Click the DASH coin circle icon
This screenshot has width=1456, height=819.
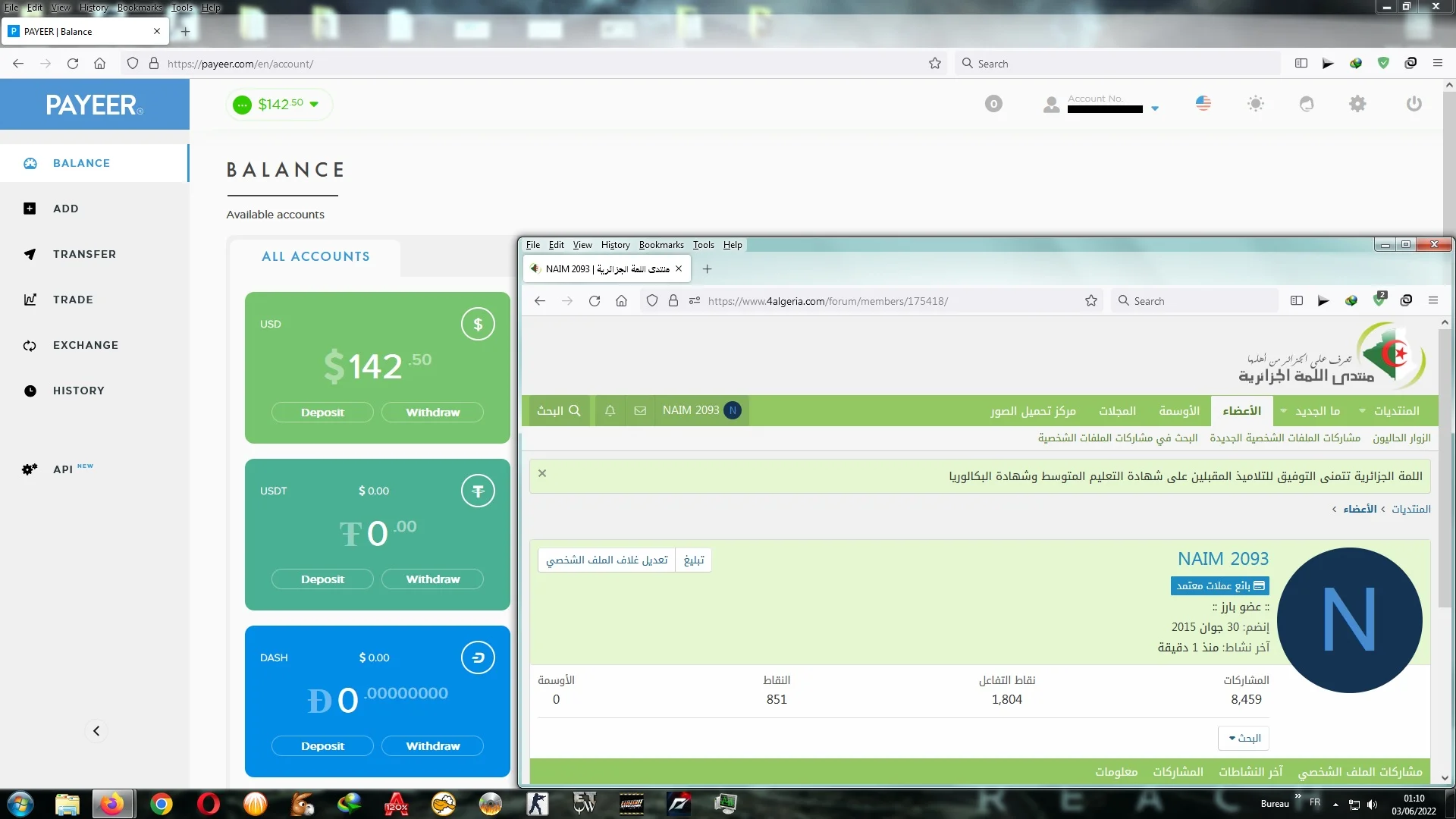pos(478,657)
